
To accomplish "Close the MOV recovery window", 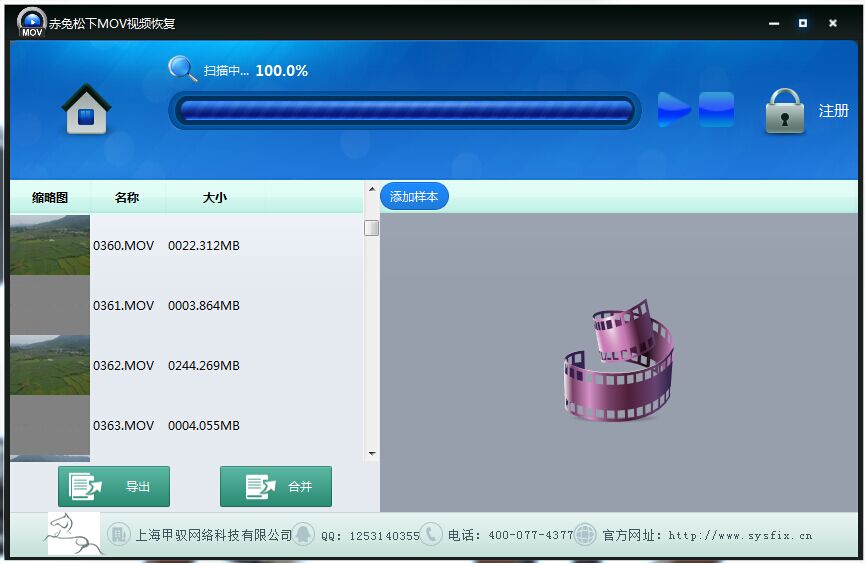I will coord(833,23).
